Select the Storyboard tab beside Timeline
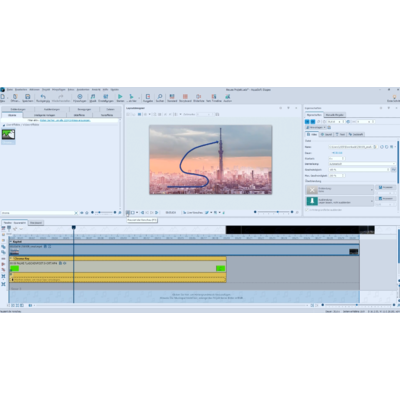This screenshot has height=400, width=400. point(36,223)
